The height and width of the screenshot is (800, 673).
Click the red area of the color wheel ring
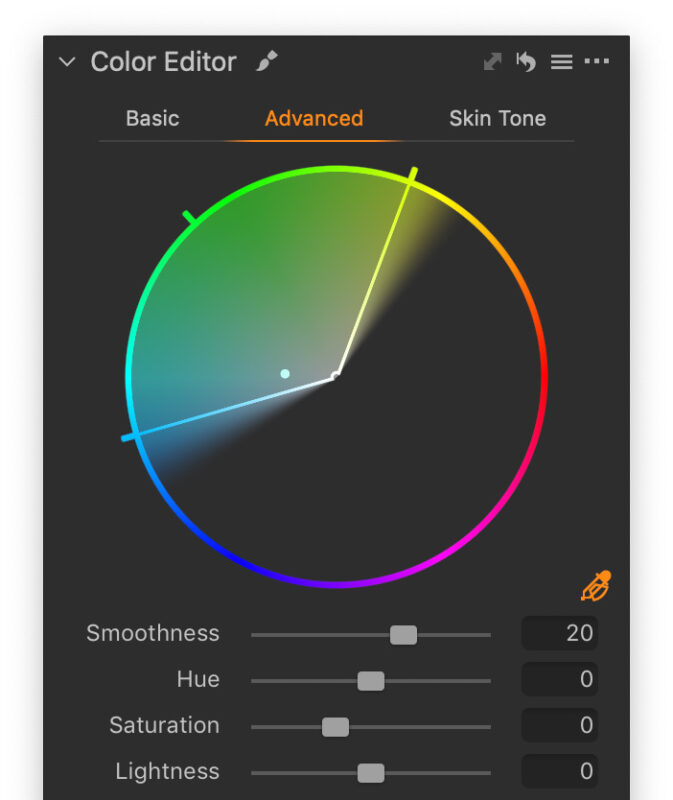tap(544, 378)
